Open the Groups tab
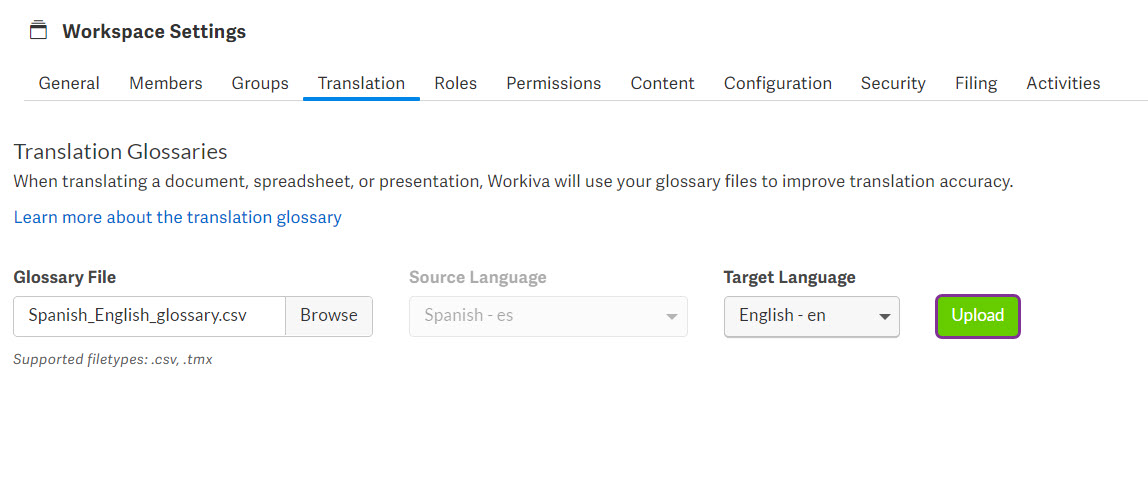Viewport: 1148px width, 483px height. click(260, 83)
